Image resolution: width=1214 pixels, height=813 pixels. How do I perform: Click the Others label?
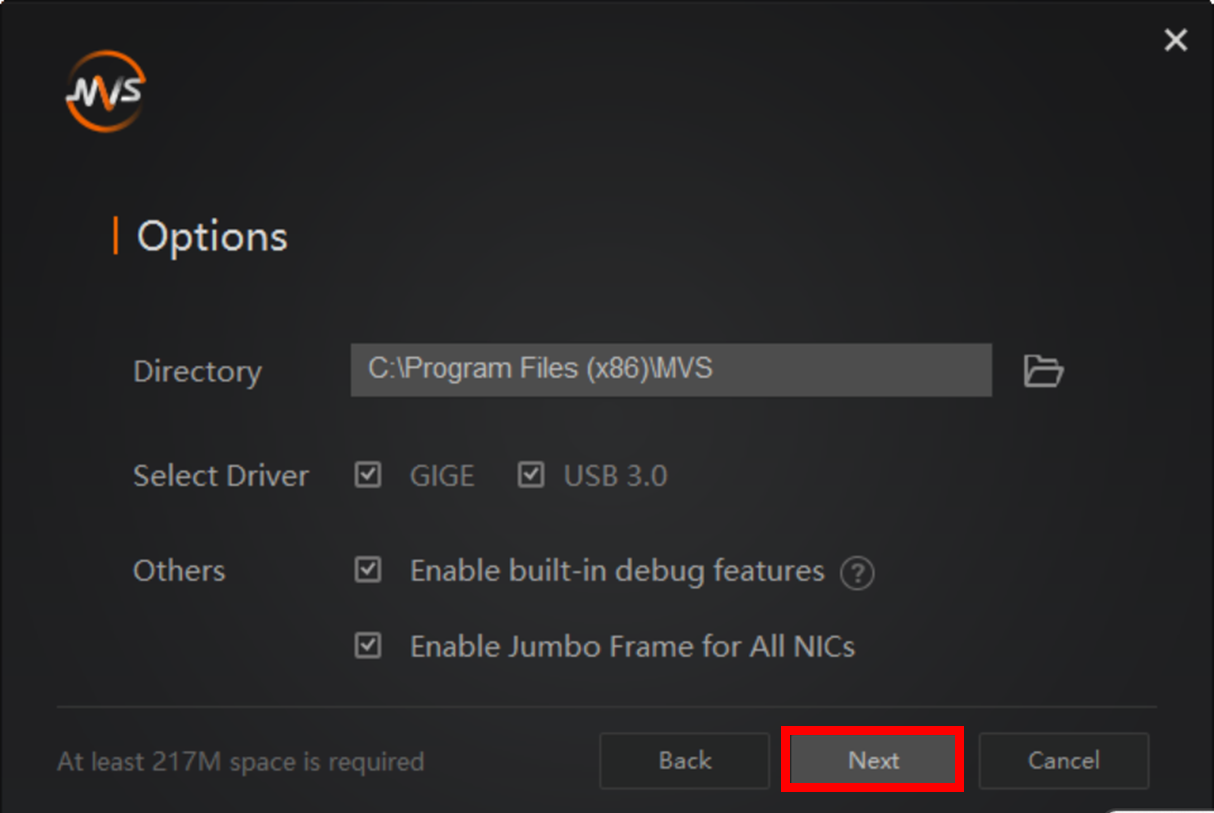pyautogui.click(x=179, y=571)
